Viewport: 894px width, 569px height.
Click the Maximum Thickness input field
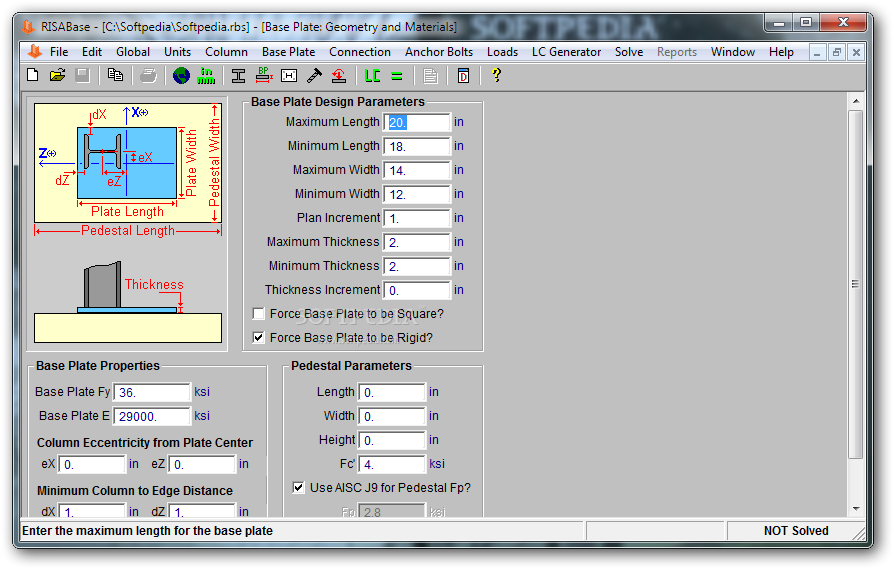417,242
